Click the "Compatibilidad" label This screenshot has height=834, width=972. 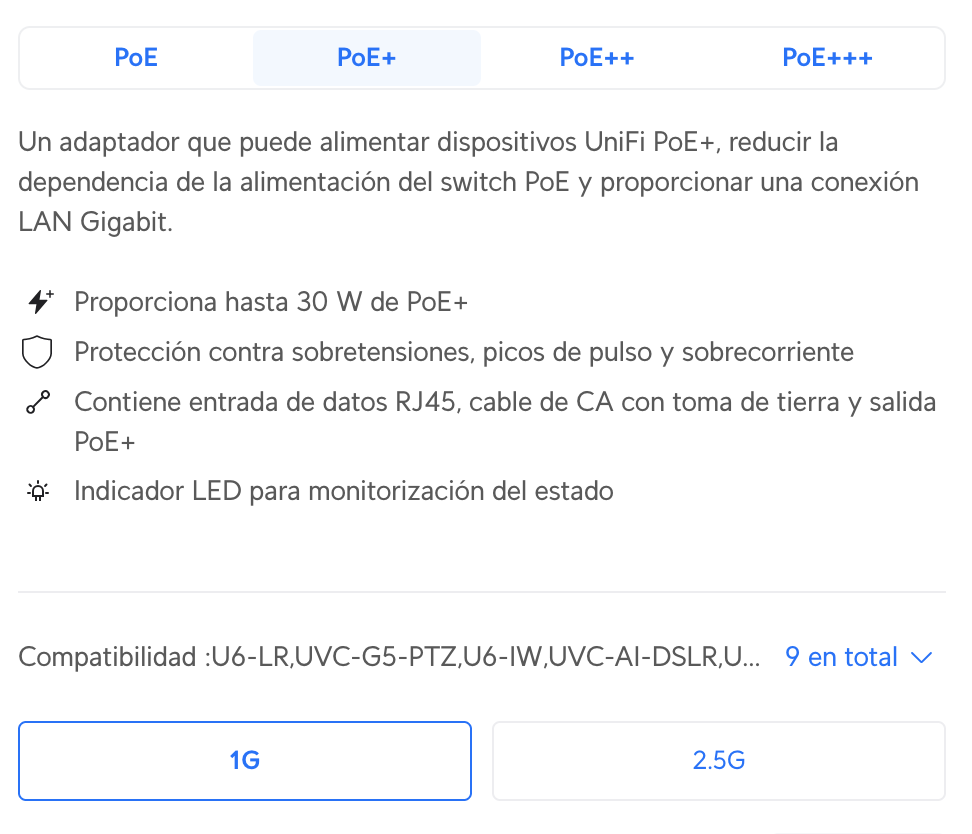(x=108, y=657)
